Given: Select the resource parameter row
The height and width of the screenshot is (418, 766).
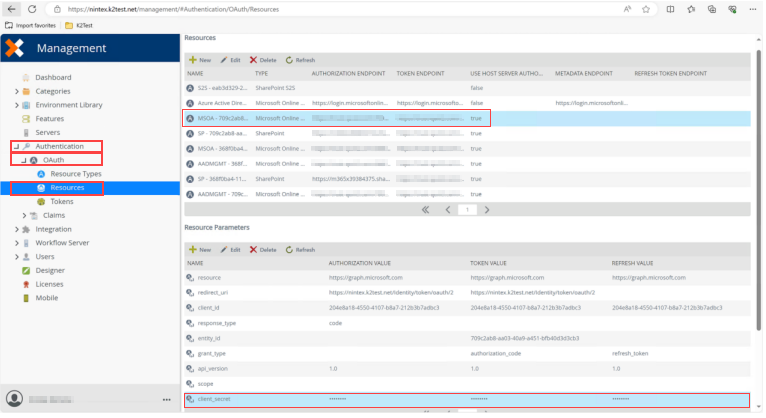Looking at the screenshot, I should point(467,277).
